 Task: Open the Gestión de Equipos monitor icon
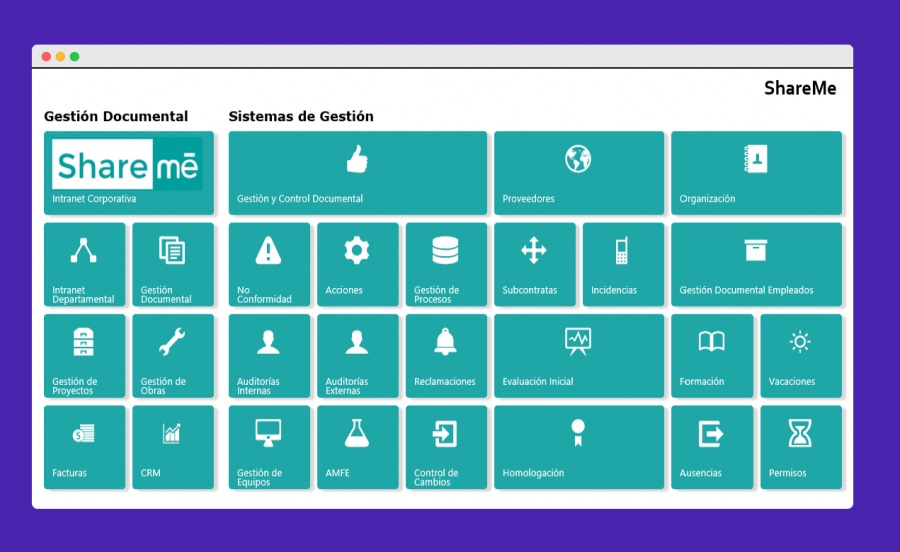[x=268, y=433]
